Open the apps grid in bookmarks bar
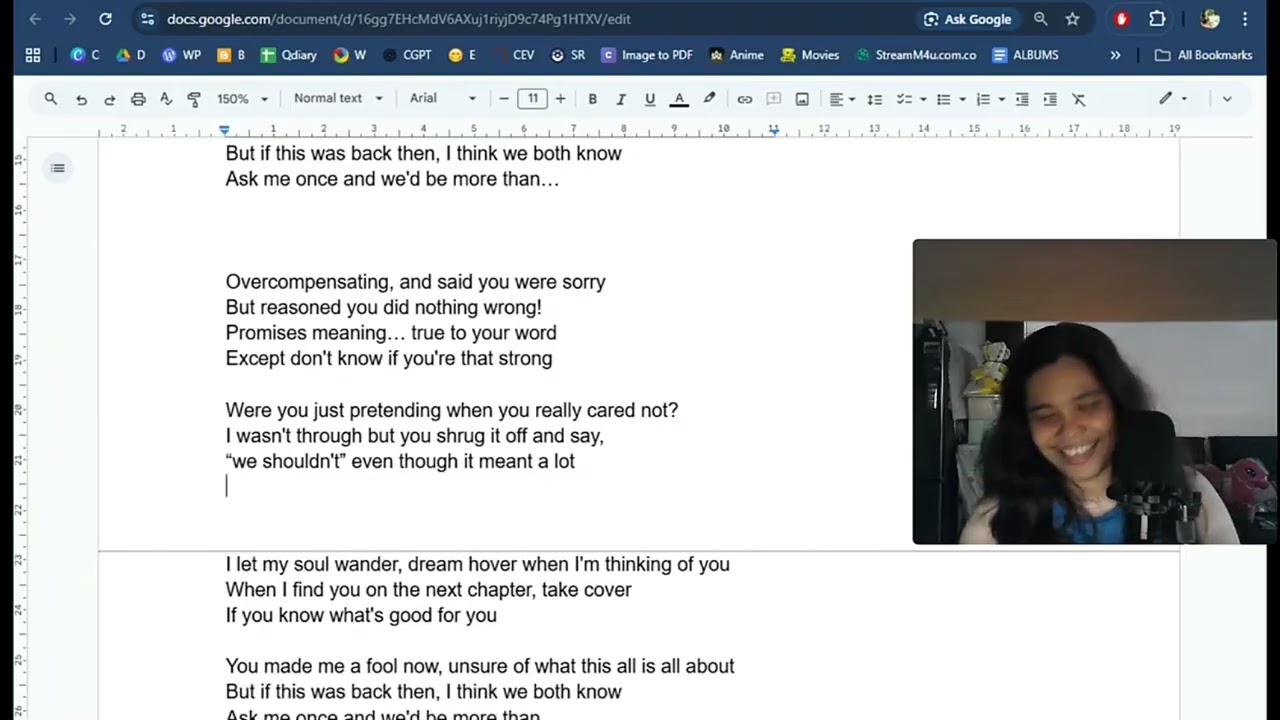Viewport: 1280px width, 720px height. pos(33,55)
